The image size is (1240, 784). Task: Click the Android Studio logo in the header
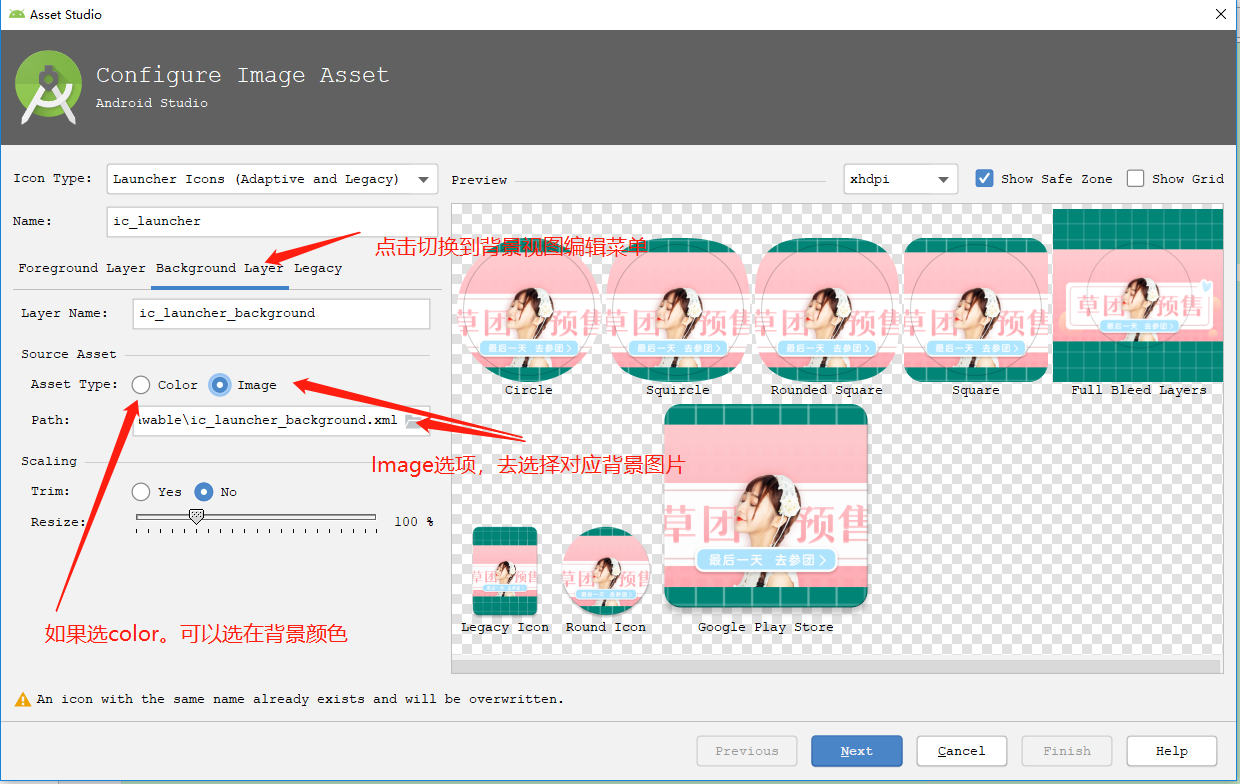pos(47,87)
